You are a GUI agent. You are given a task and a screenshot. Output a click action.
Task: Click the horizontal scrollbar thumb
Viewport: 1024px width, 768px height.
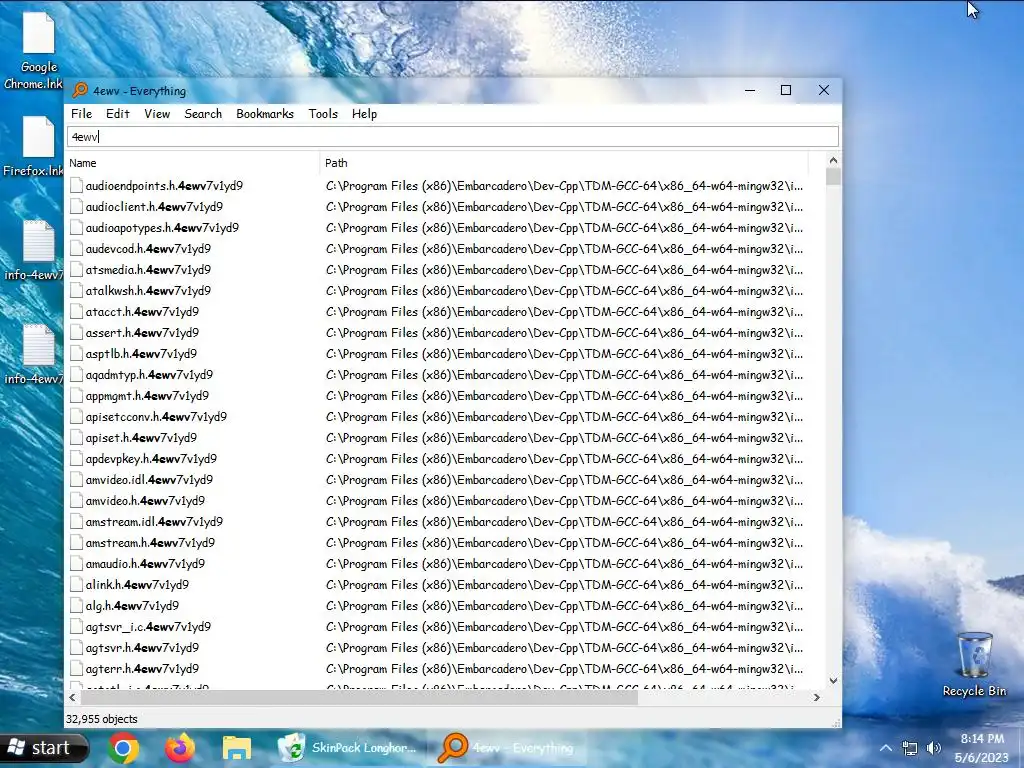point(359,697)
